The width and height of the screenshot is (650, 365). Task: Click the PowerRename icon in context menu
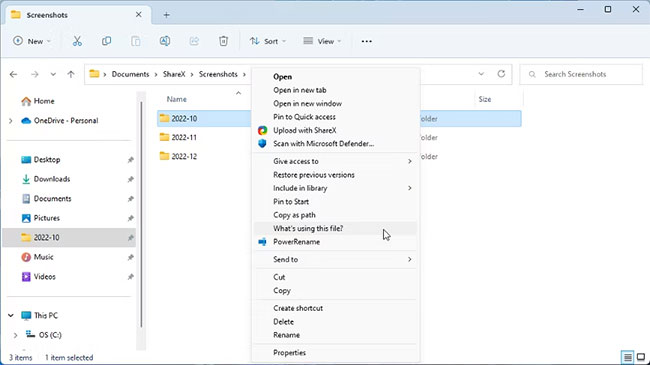pyautogui.click(x=262, y=242)
